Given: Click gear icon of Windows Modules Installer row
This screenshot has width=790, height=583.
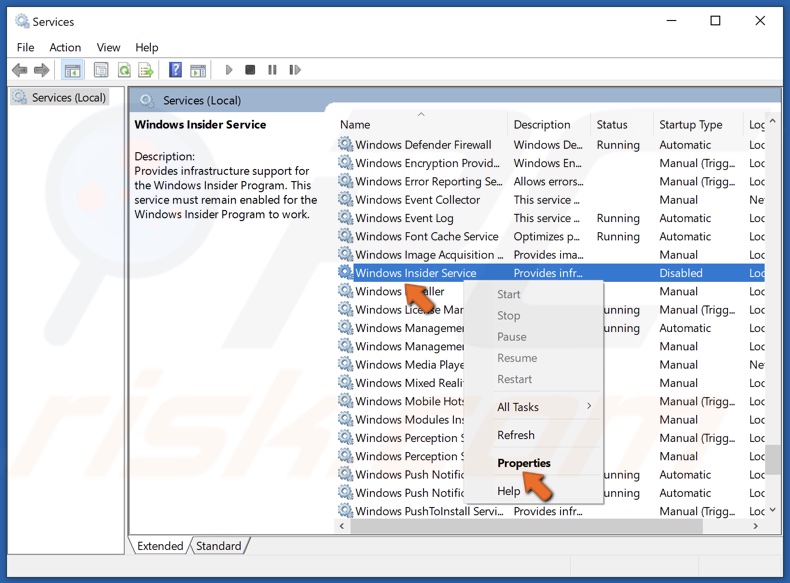Looking at the screenshot, I should pos(345,419).
